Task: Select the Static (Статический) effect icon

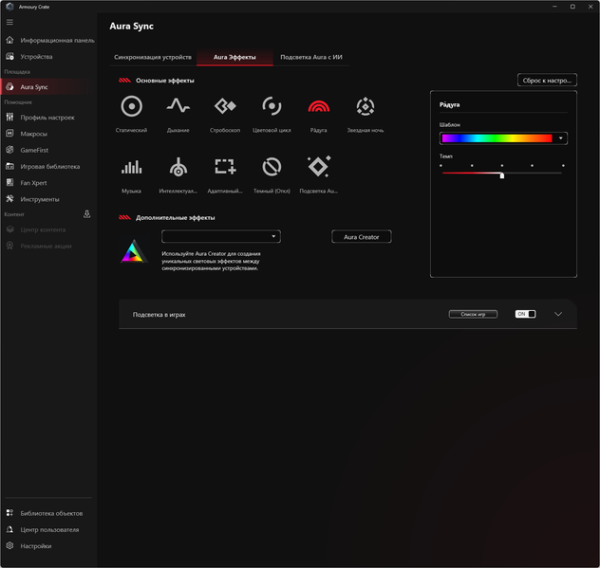Action: [131, 106]
